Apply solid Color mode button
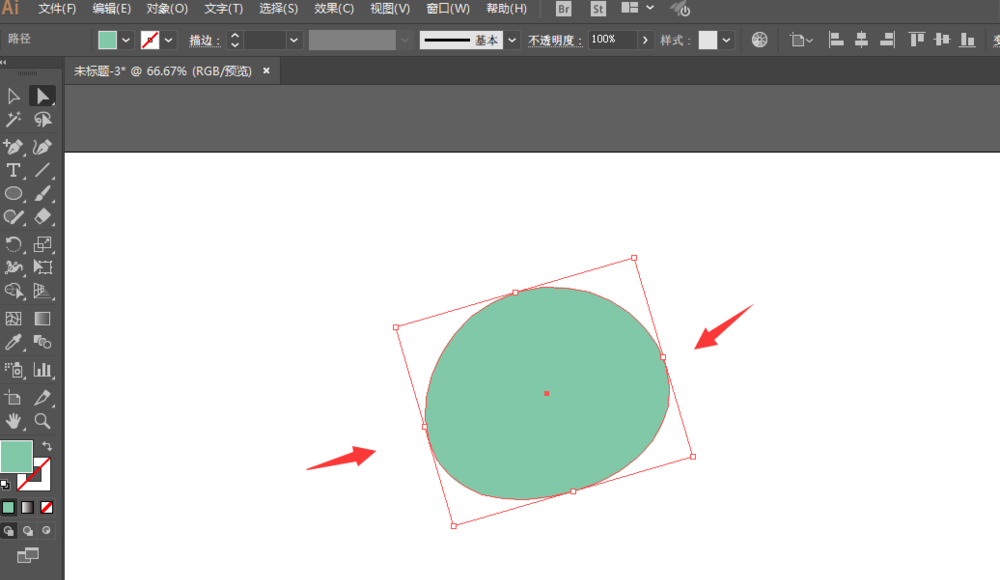 coord(8,507)
